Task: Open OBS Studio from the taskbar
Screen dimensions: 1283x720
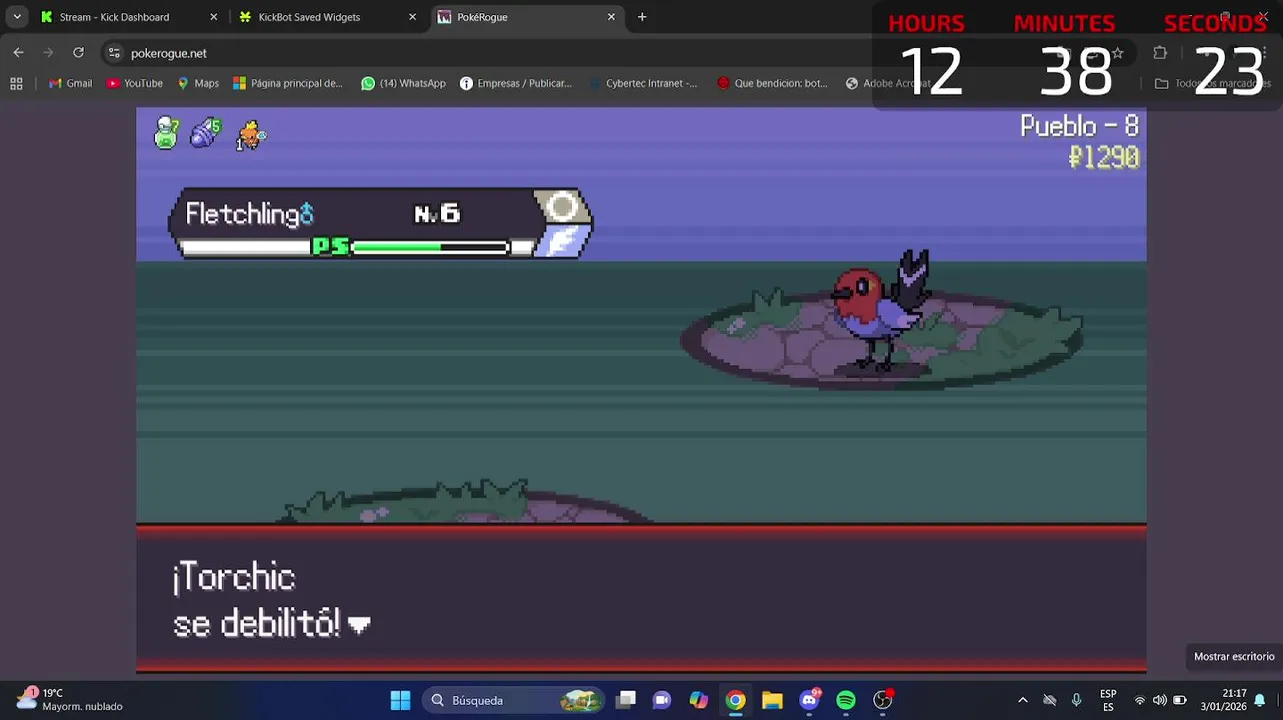Action: tap(883, 700)
